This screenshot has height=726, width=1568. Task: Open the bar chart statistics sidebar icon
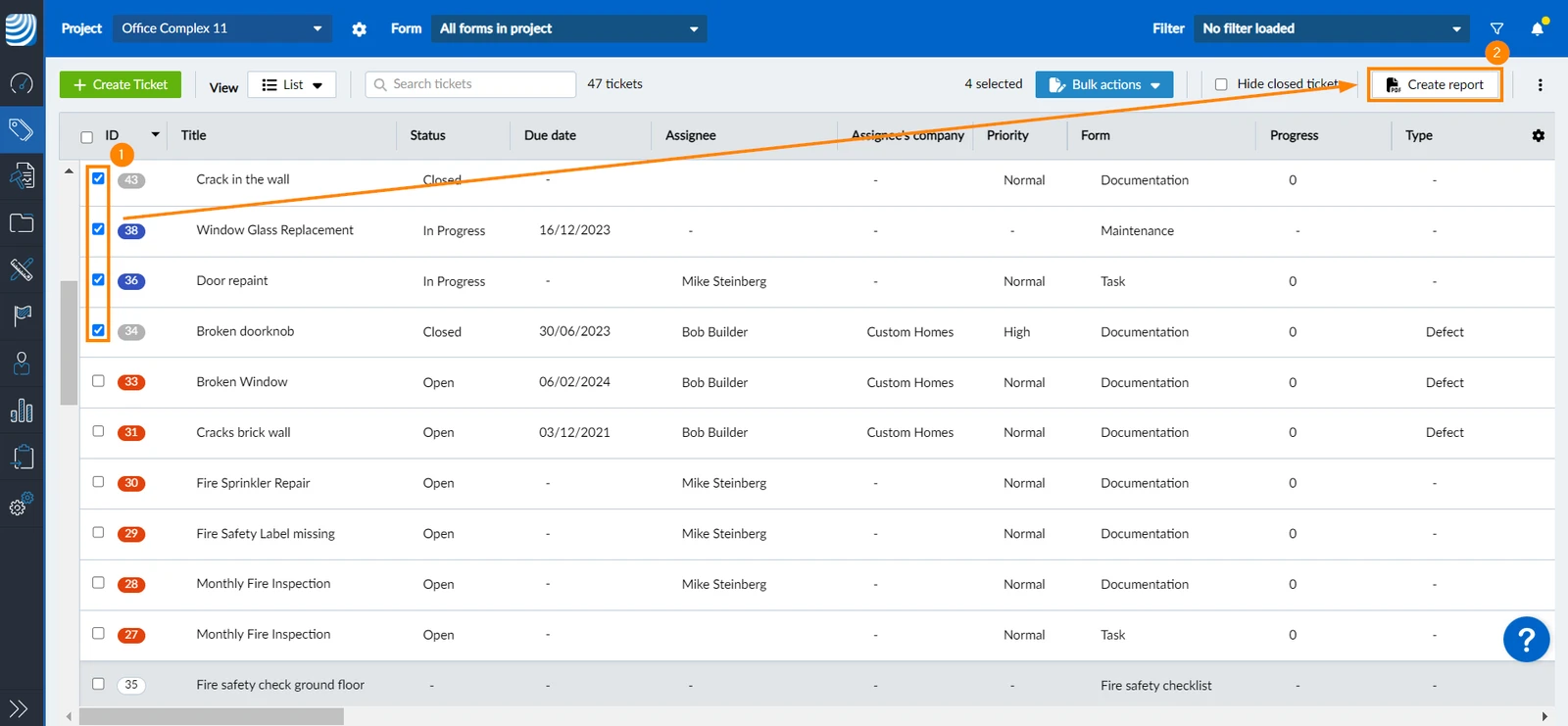tap(21, 411)
